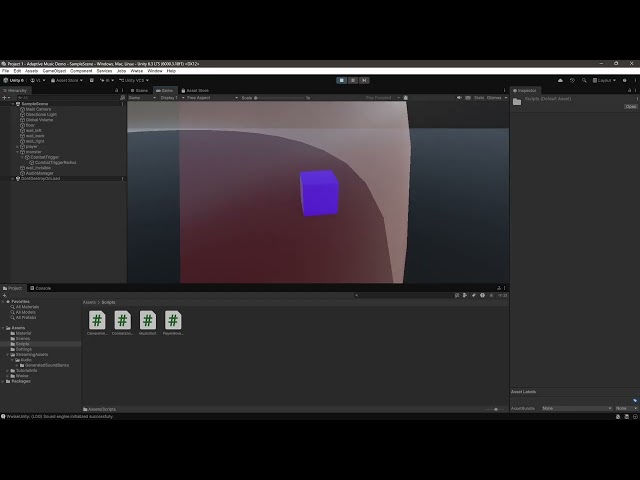The height and width of the screenshot is (480, 640).
Task: Toggle Gizmos in Game view
Action: click(x=494, y=98)
